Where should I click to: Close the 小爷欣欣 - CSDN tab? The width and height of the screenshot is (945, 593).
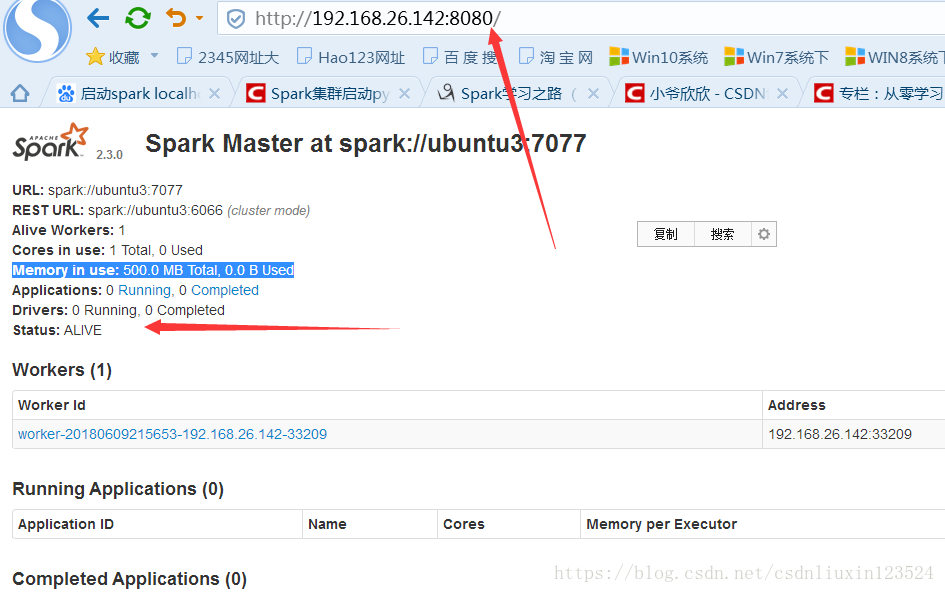782,93
